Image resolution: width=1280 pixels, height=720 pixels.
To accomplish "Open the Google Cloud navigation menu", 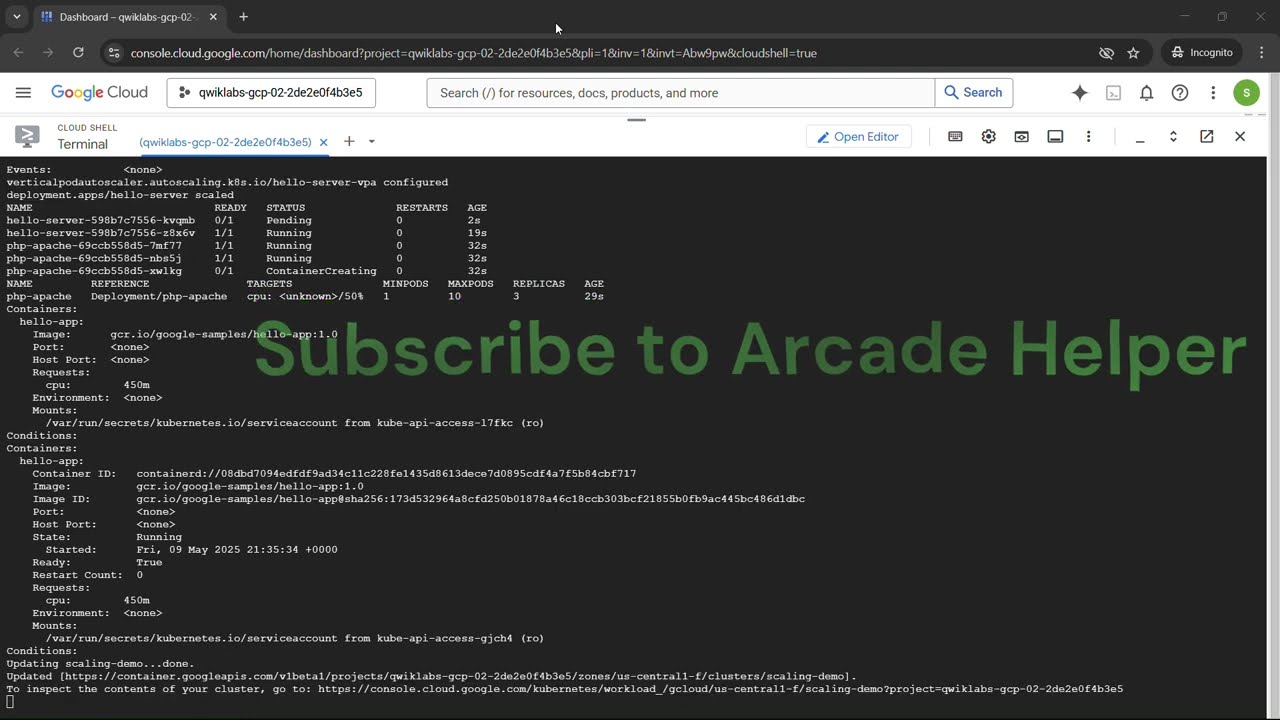I will tap(23, 93).
